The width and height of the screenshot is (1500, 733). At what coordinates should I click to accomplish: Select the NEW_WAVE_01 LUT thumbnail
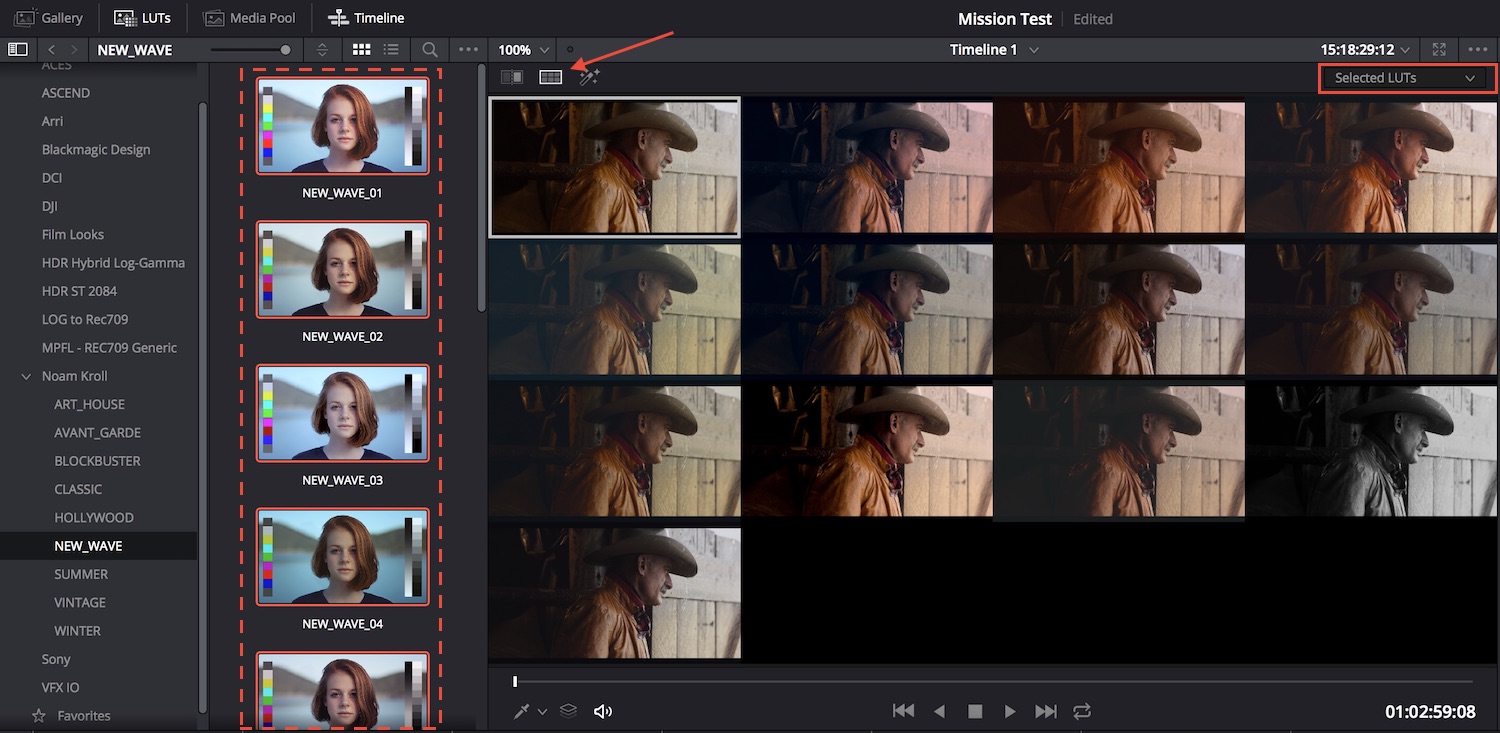[x=343, y=127]
